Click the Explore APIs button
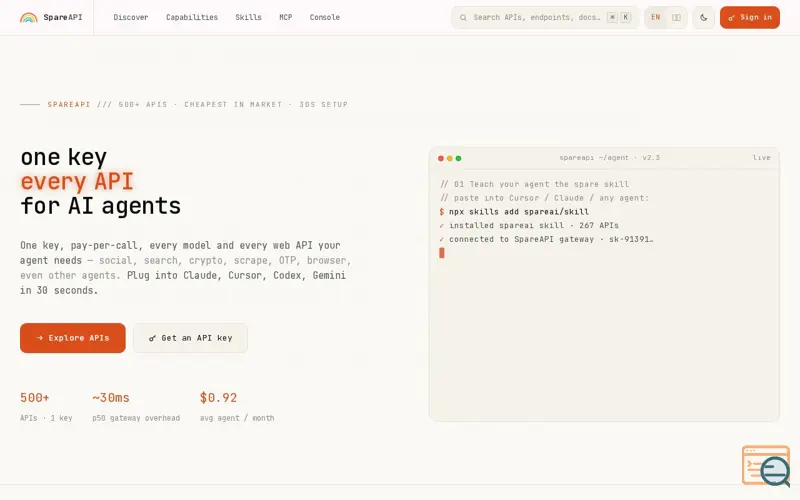800x500 pixels. click(73, 338)
